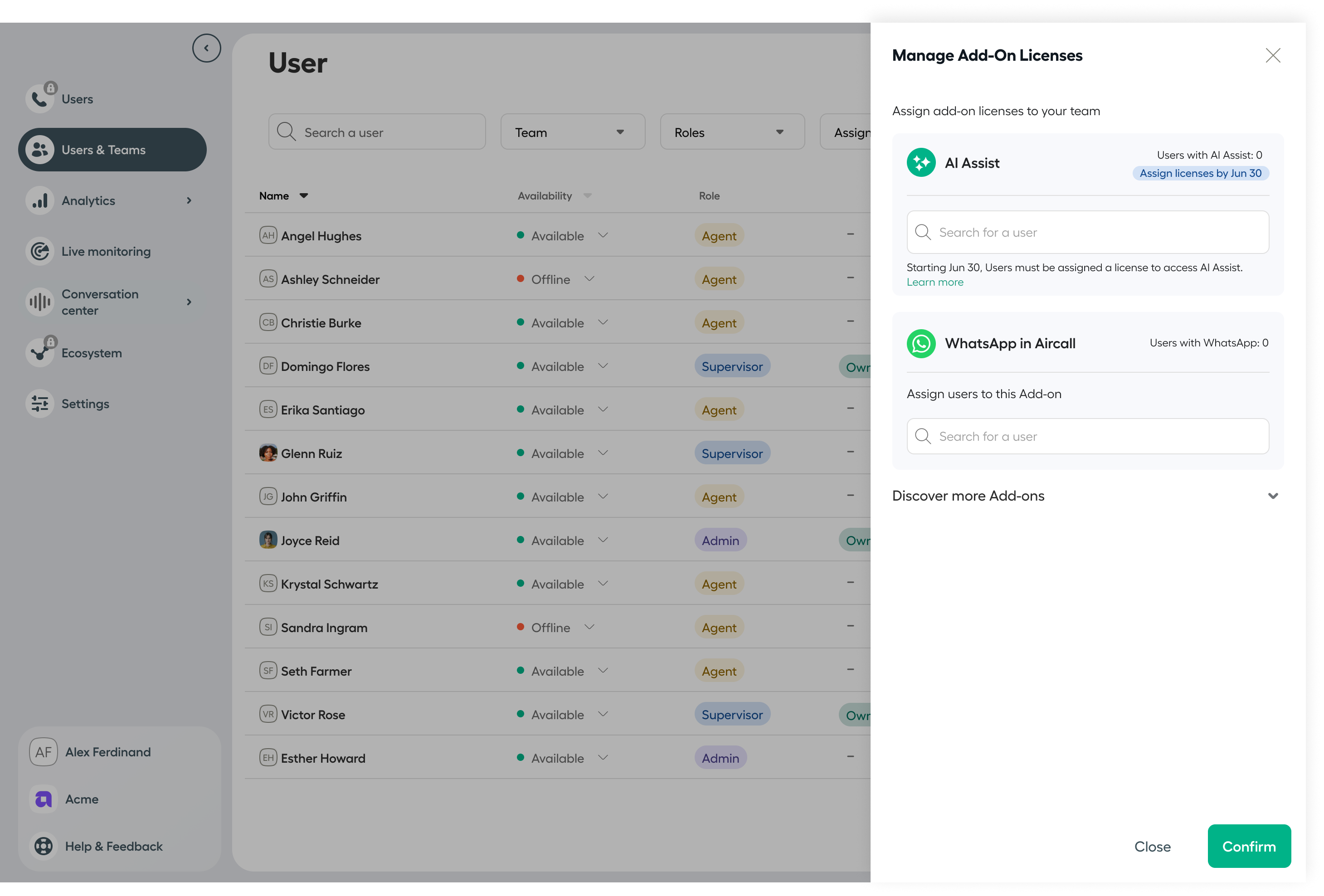1324x896 pixels.
Task: Close the Manage Add-On Licenses panel
Action: [x=1273, y=55]
